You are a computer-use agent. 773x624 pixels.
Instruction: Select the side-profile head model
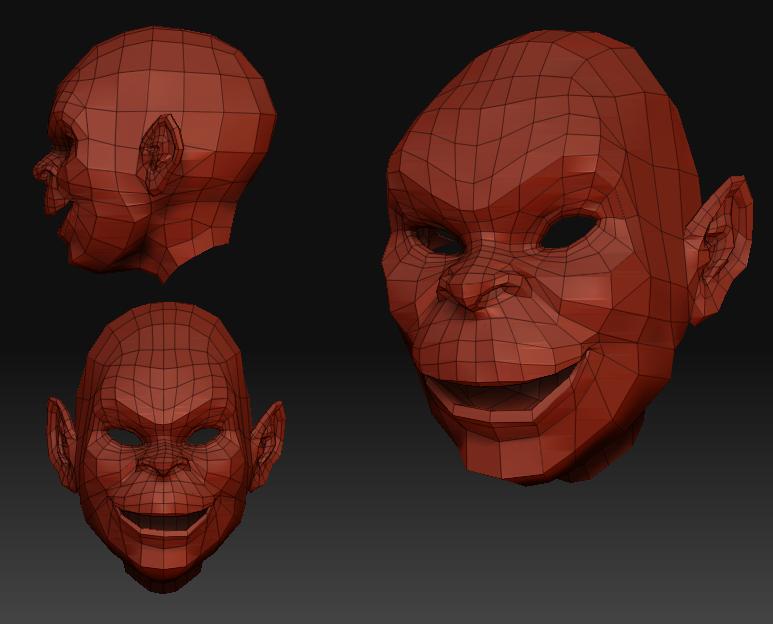tap(155, 153)
